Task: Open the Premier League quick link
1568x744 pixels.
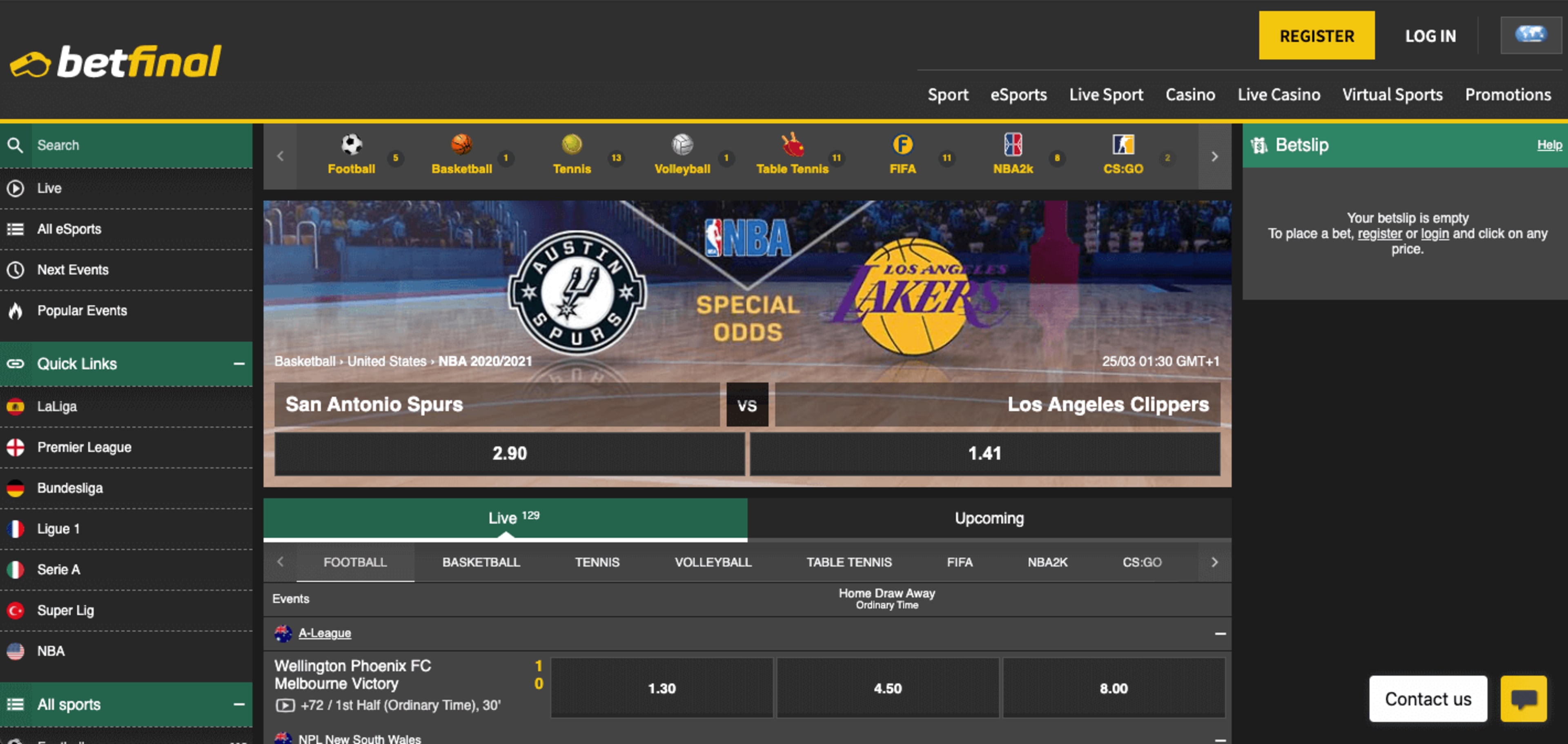Action: pos(84,447)
